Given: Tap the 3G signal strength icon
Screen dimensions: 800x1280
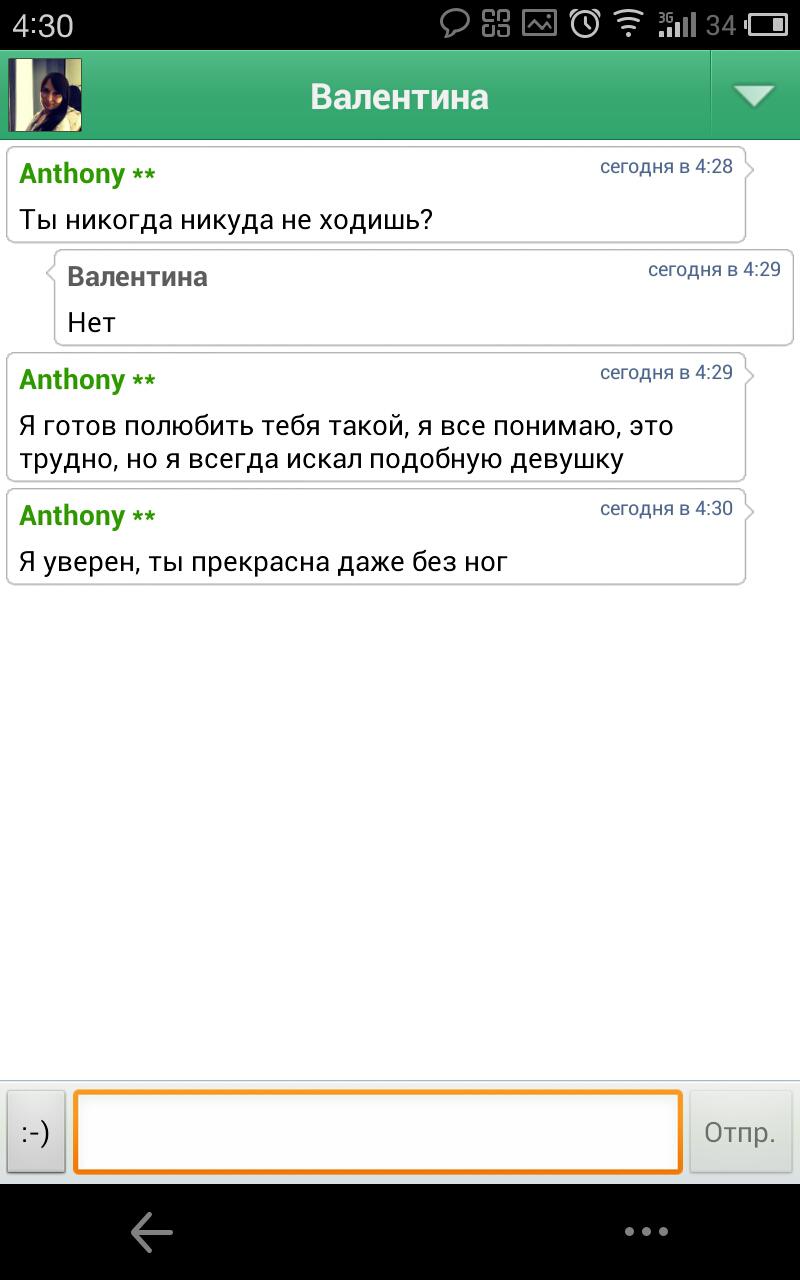Looking at the screenshot, I should coord(676,23).
